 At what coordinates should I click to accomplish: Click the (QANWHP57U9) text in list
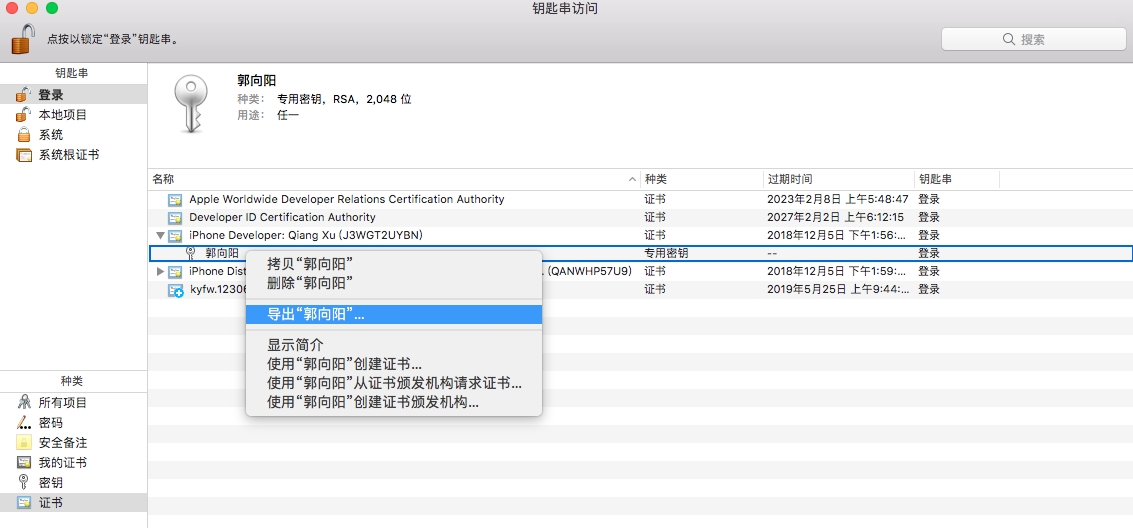590,272
